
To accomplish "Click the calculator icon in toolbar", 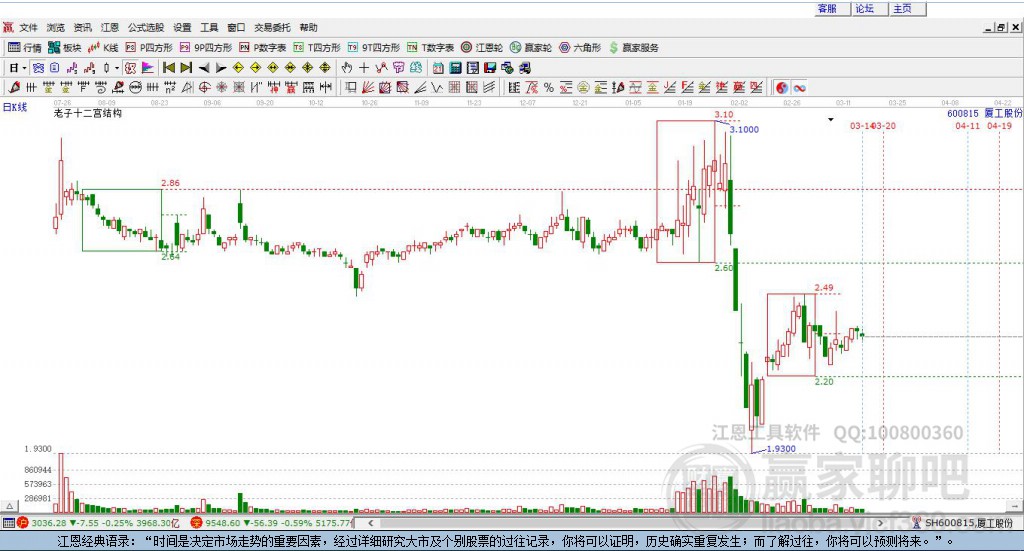I will pos(455,68).
